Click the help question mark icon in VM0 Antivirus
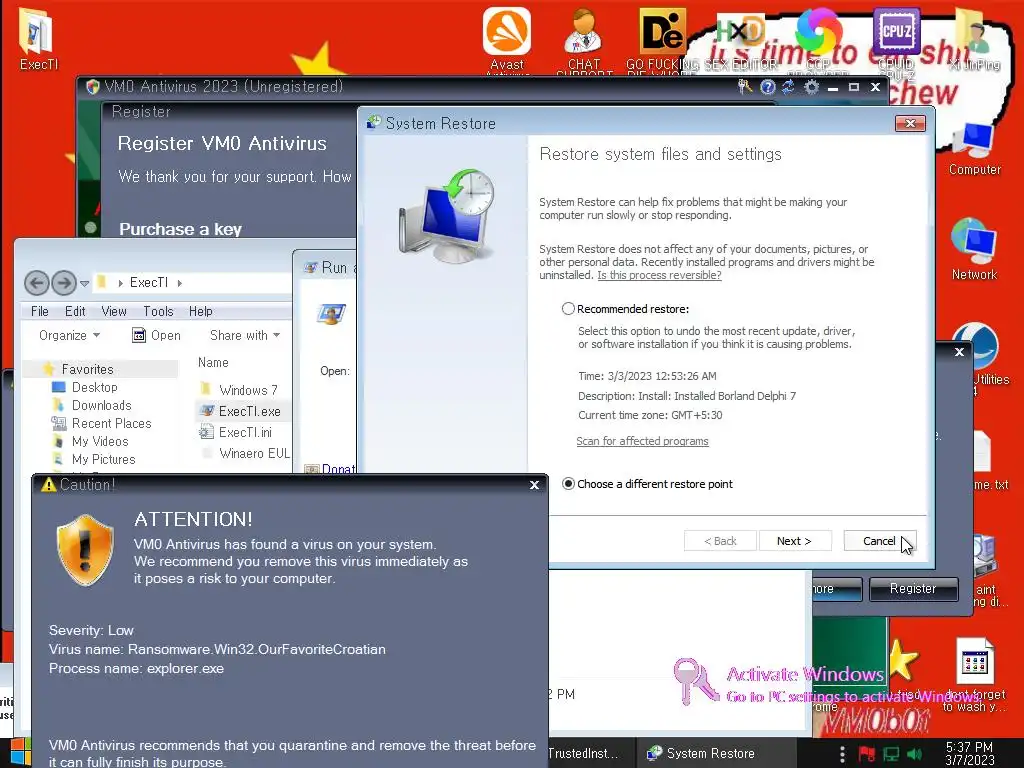The width and height of the screenshot is (1024, 768). [x=767, y=86]
